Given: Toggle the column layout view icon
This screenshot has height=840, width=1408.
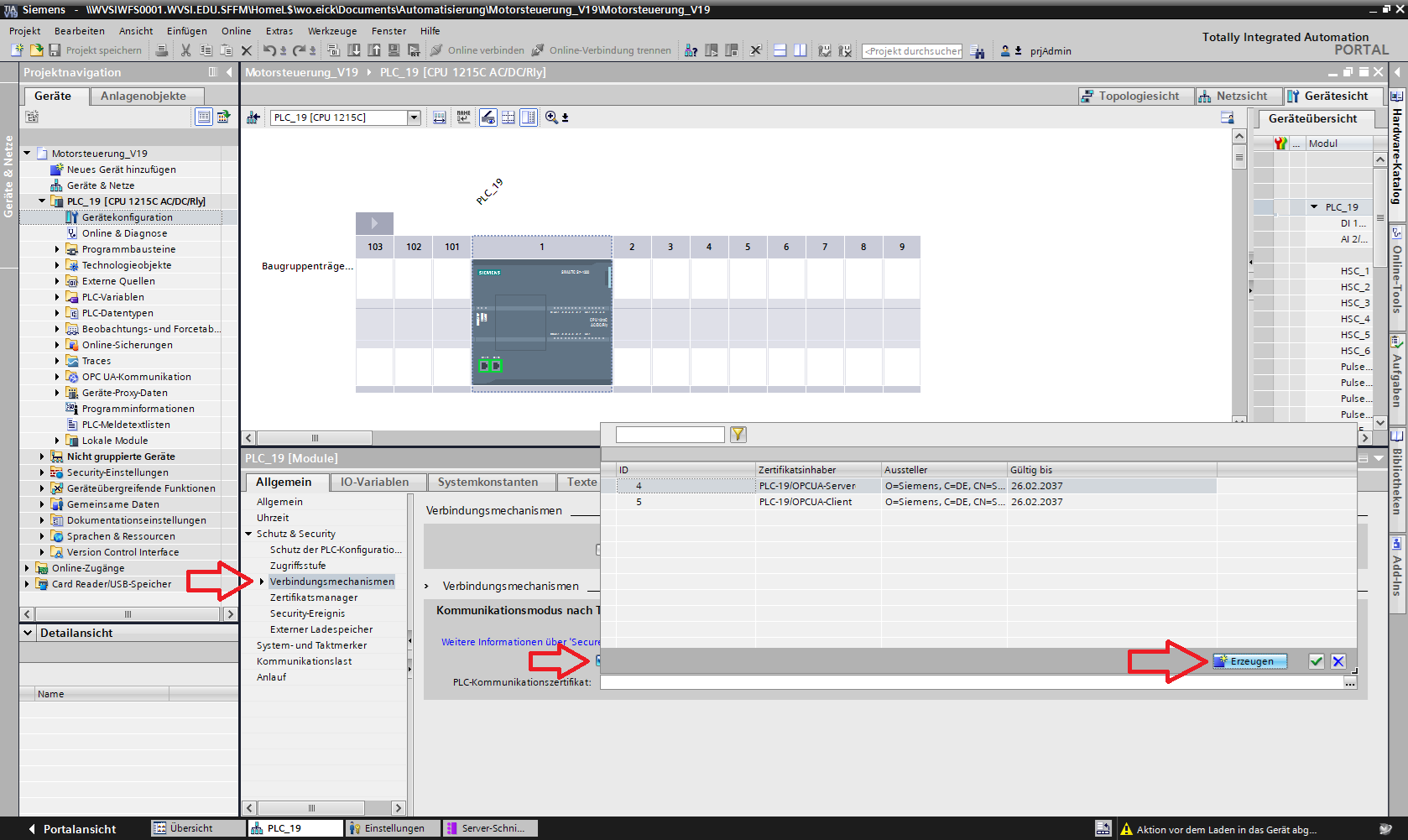Looking at the screenshot, I should 529,117.
